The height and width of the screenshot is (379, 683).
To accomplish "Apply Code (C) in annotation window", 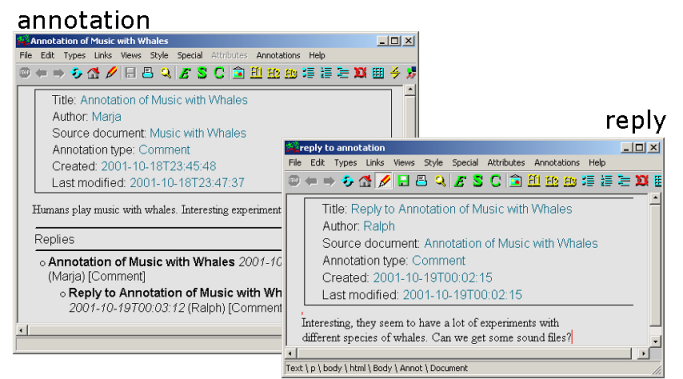I will click(x=219, y=73).
